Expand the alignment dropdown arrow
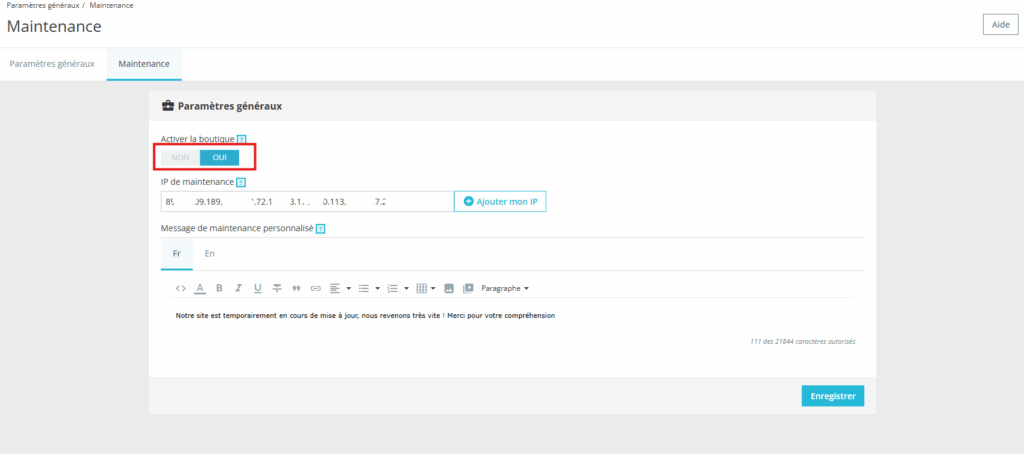The image size is (1024, 454). pos(349,288)
